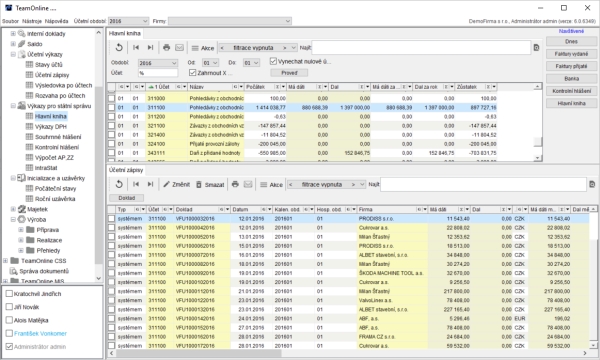Click the Doklad button
This screenshot has width=600, height=360.
pyautogui.click(x=127, y=198)
